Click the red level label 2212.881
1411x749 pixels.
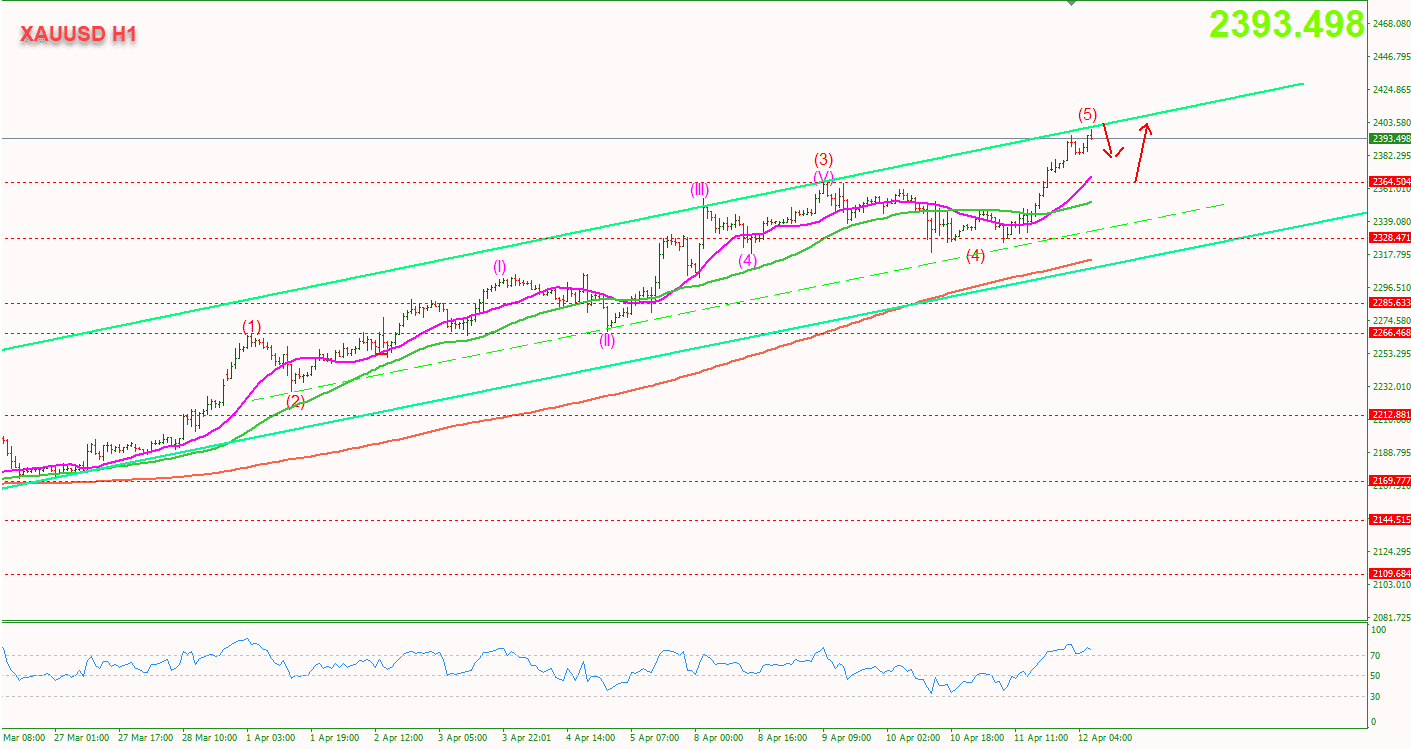pyautogui.click(x=1389, y=415)
